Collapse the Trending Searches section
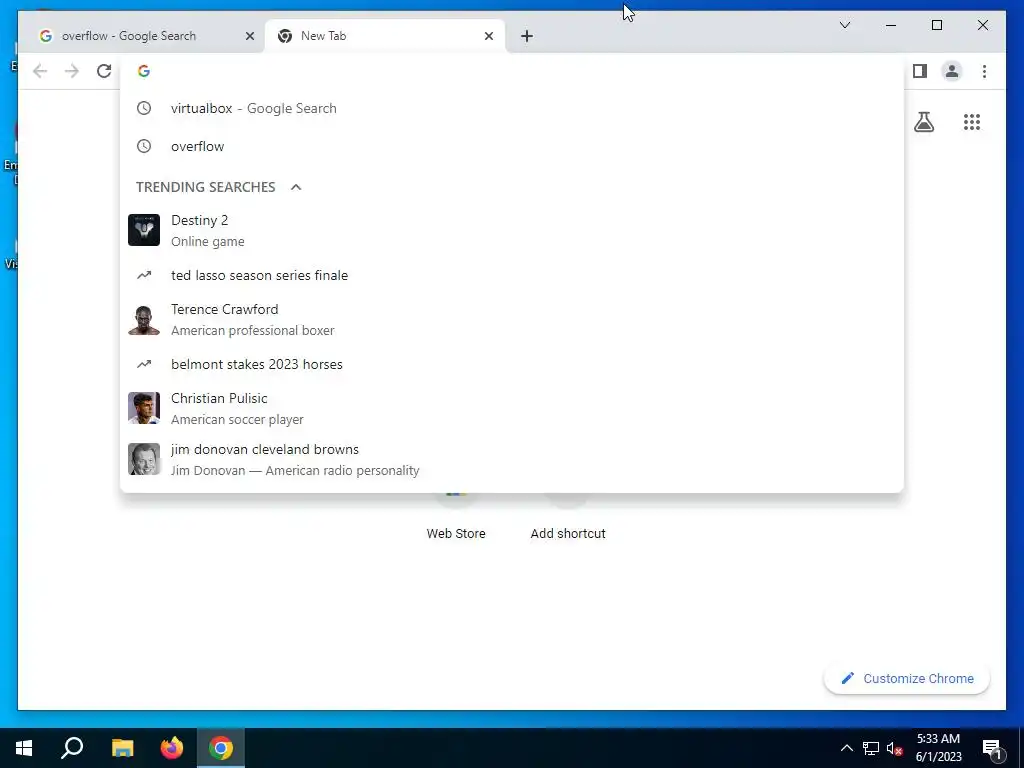Screen dimensions: 1024x768 (x=296, y=187)
